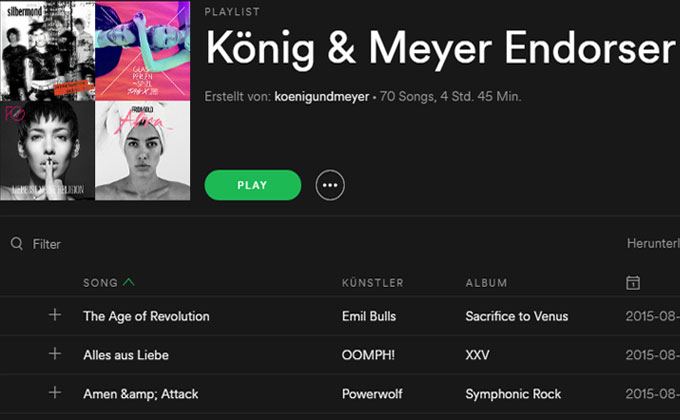Toggle sort direction via SONG header arrow

click(x=129, y=282)
